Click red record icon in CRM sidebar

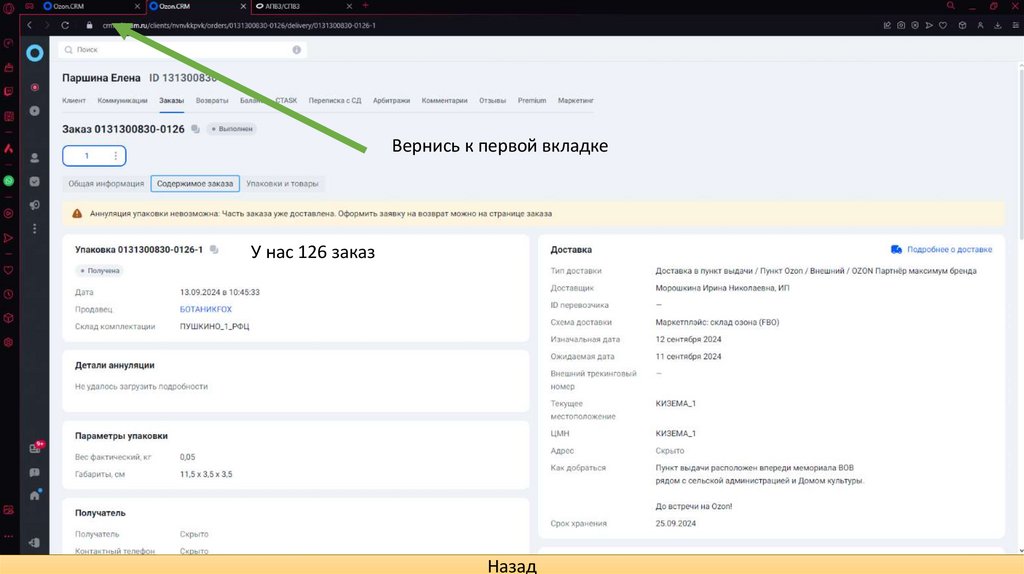[x=35, y=87]
